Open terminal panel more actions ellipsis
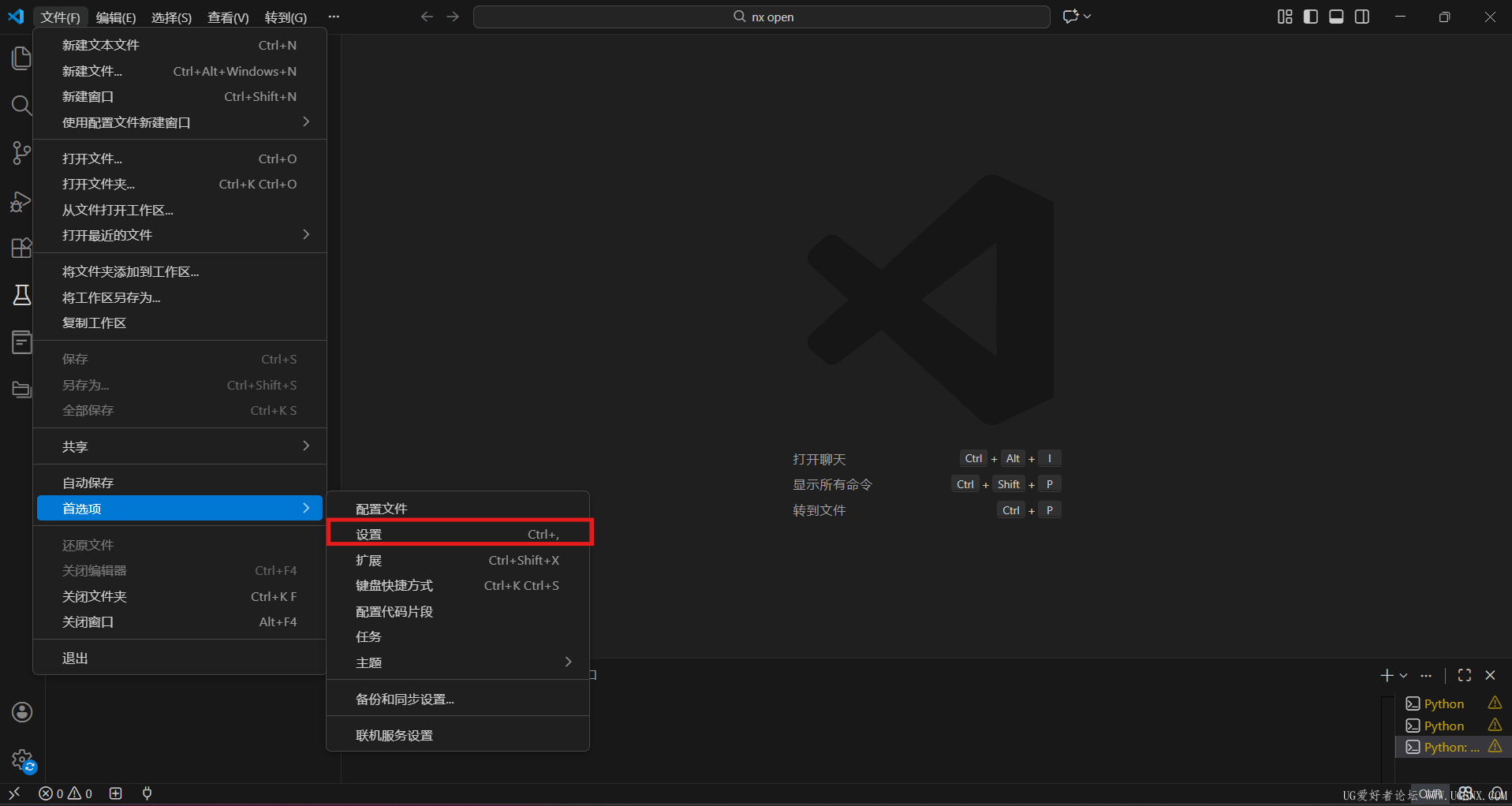This screenshot has height=806, width=1512. point(1426,676)
